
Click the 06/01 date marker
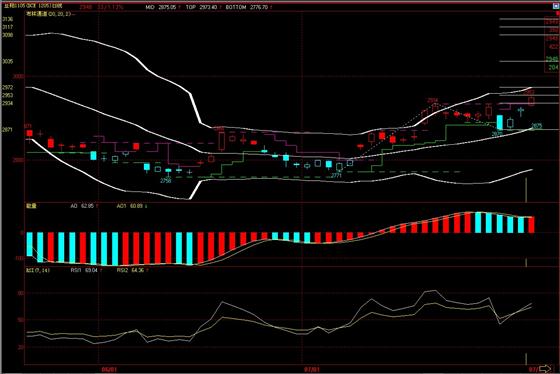point(109,368)
